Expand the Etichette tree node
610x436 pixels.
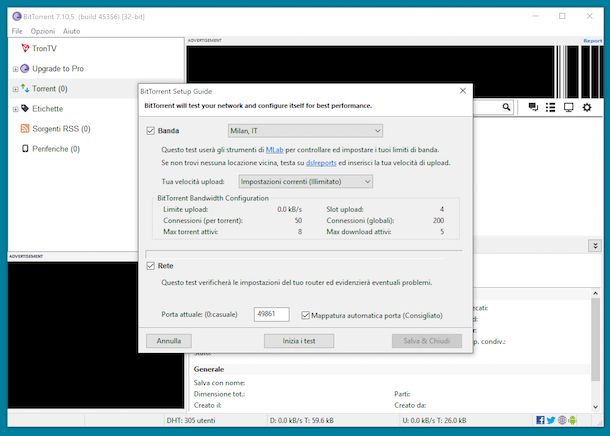tap(15, 109)
